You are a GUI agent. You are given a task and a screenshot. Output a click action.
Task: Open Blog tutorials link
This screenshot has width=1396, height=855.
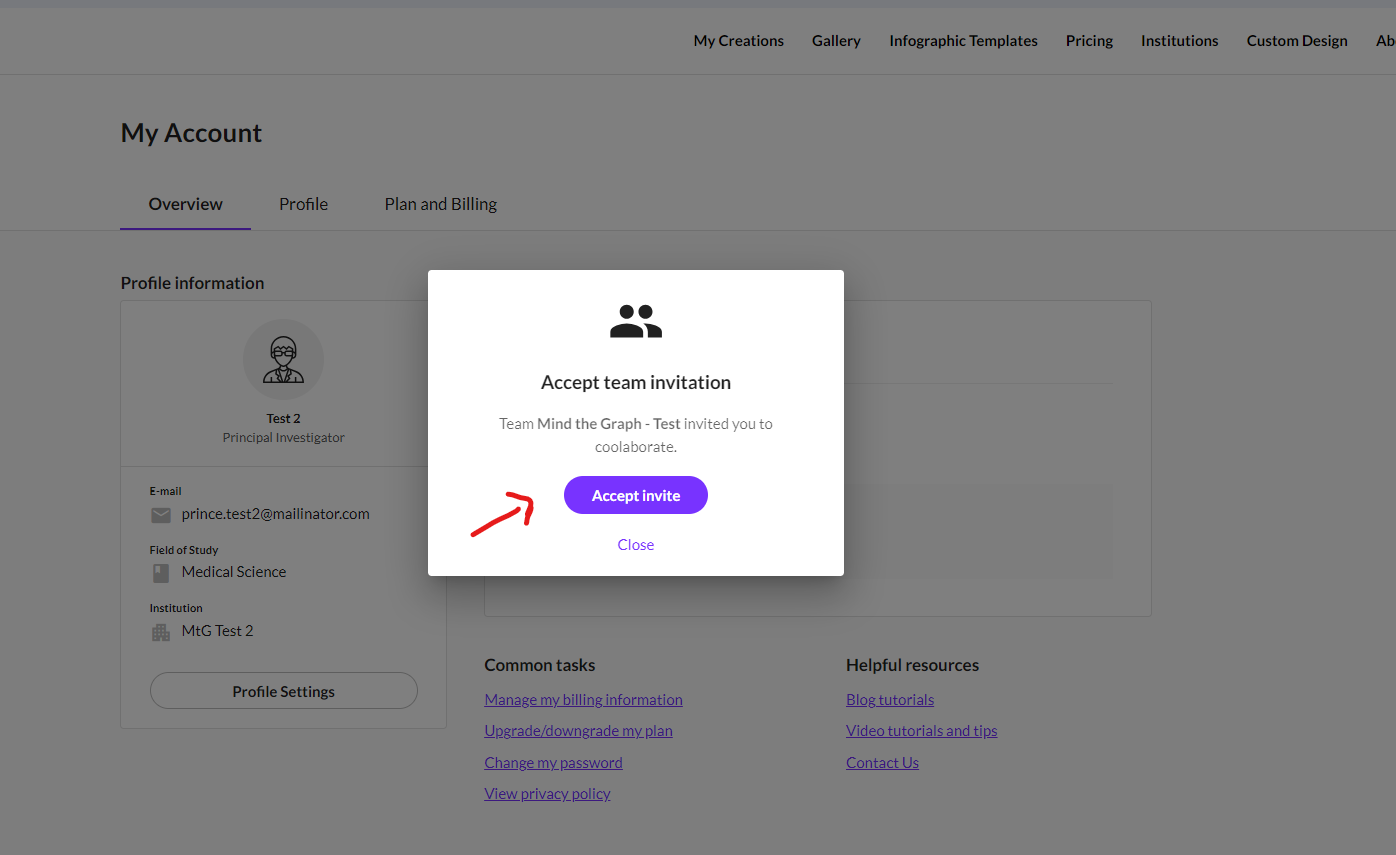[x=890, y=700]
